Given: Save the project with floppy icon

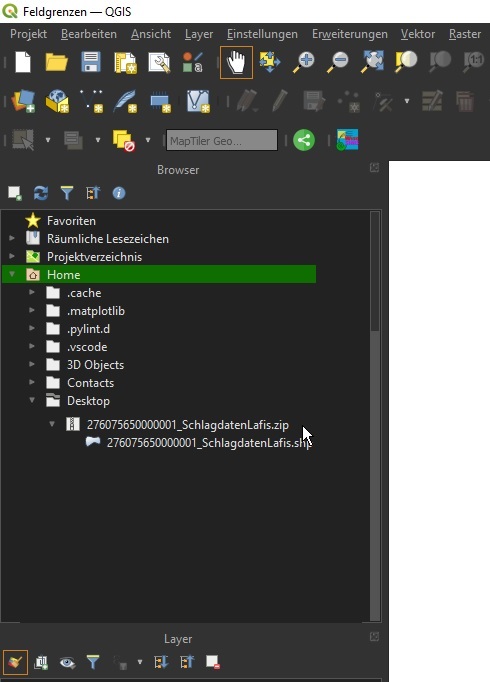Looking at the screenshot, I should tap(91, 62).
